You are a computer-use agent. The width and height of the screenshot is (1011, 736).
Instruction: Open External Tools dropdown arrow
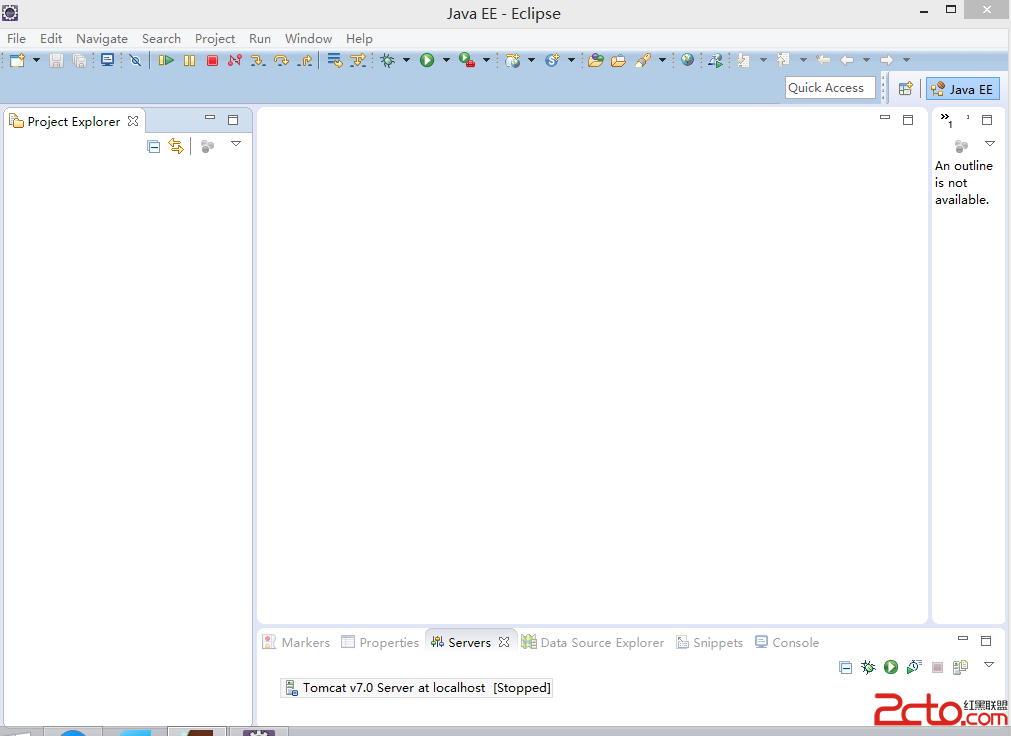tap(486, 60)
